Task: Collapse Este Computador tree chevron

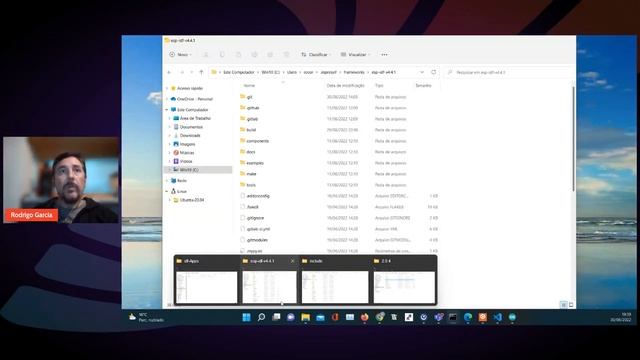Action: click(x=167, y=110)
